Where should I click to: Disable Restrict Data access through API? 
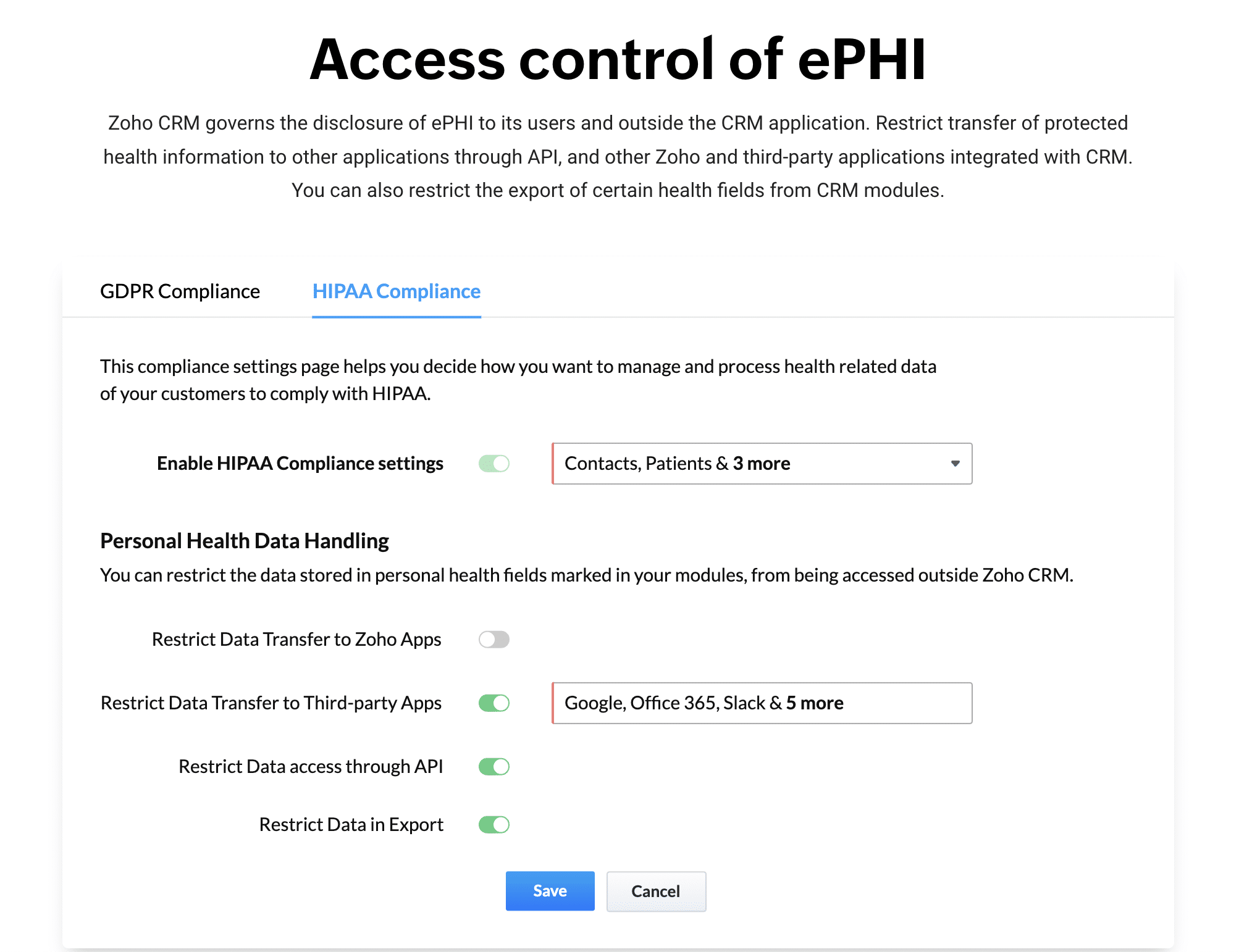[493, 766]
